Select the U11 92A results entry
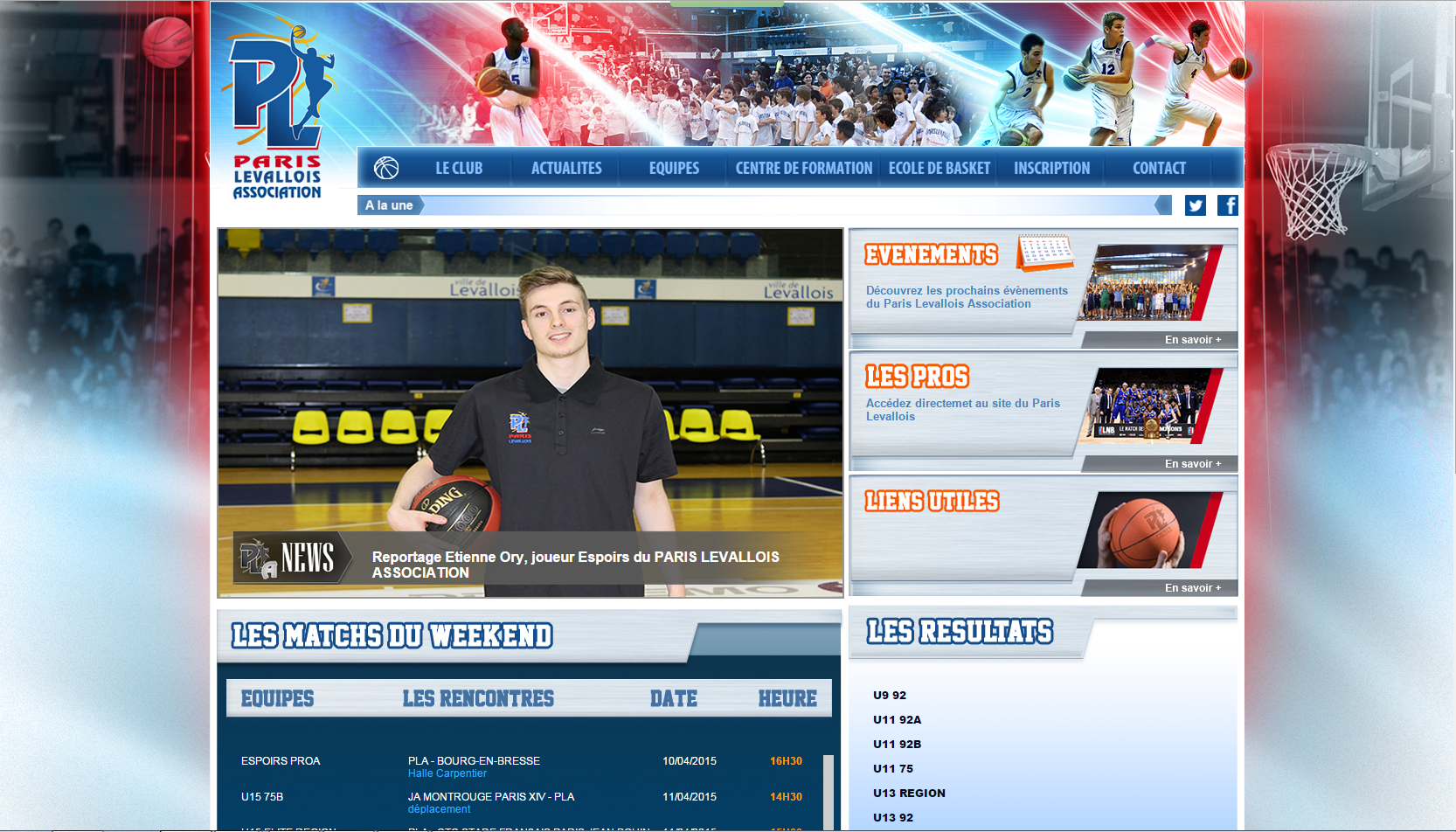The image size is (1456, 832). click(x=897, y=720)
